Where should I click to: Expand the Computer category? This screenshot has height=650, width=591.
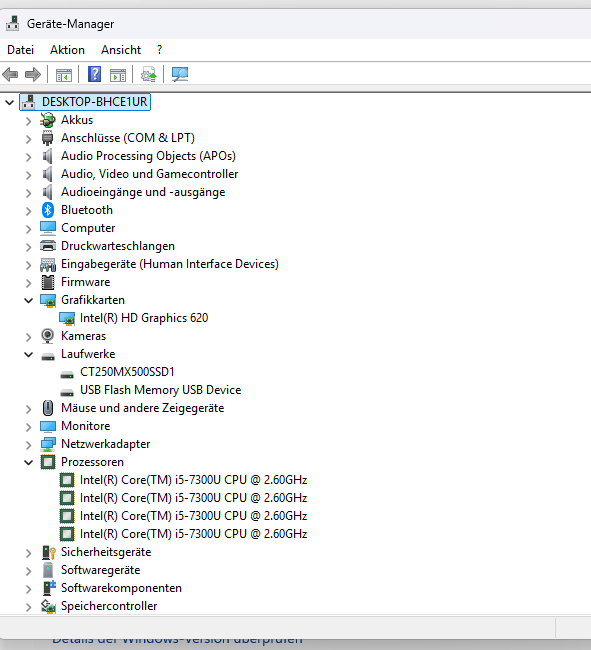point(28,228)
